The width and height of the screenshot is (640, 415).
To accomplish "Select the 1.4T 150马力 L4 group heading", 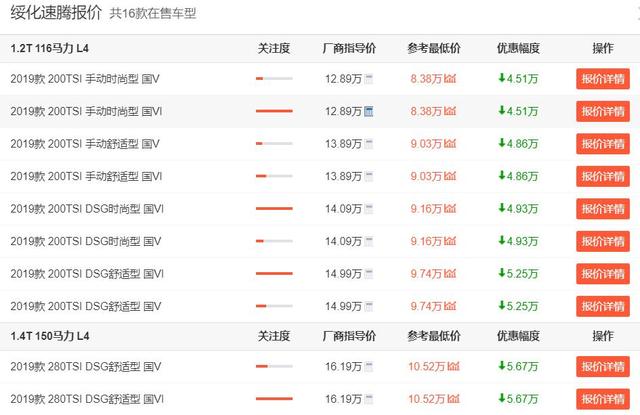I will (50, 336).
